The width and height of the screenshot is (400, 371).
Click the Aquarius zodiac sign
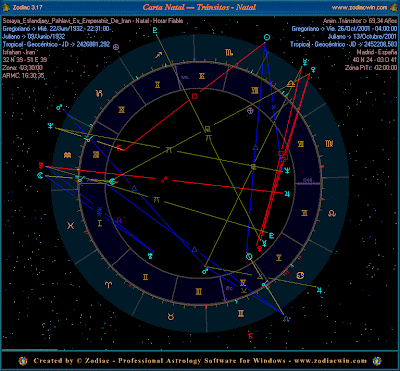click(68, 155)
